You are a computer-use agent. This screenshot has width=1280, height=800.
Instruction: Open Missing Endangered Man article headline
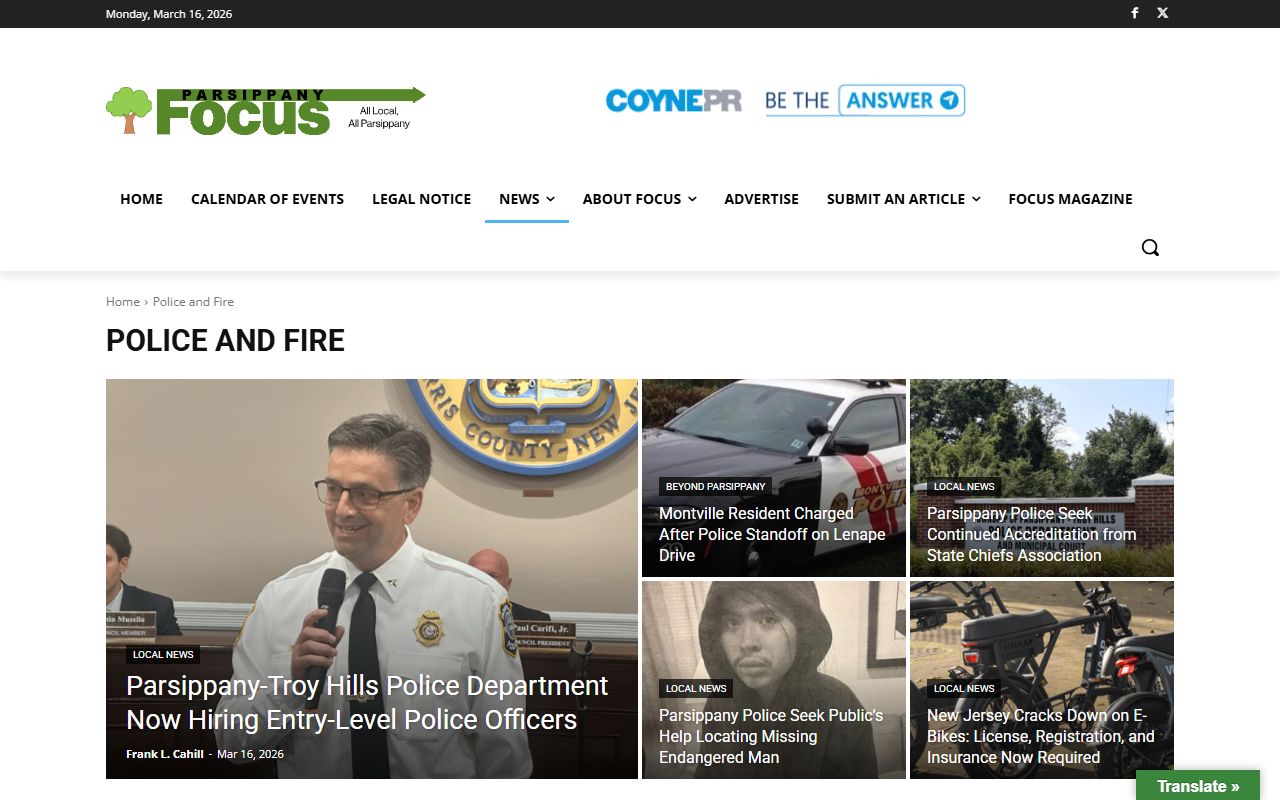pyautogui.click(x=771, y=736)
